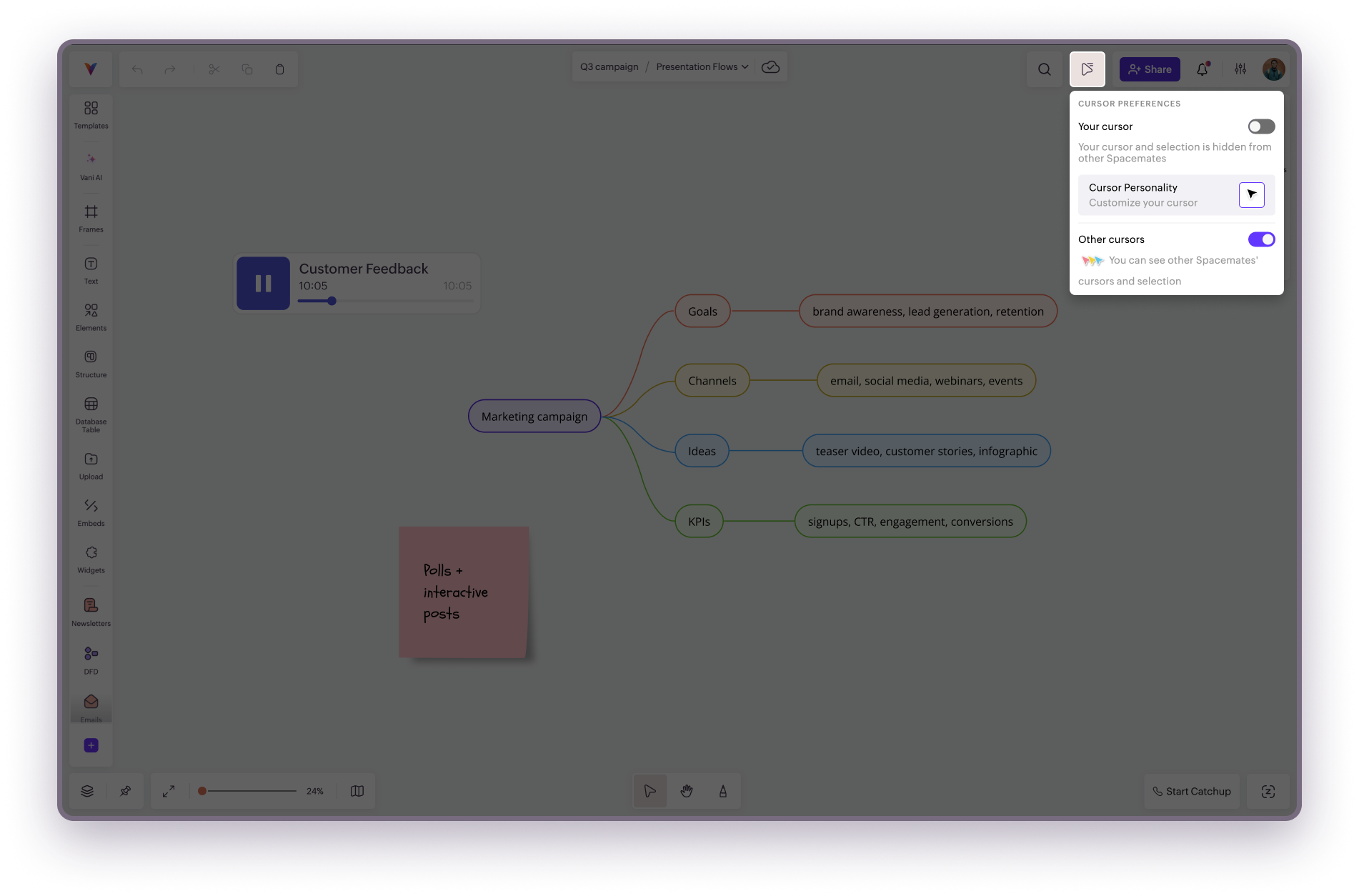Select the pen drawing tool
1359x896 pixels.
click(x=723, y=791)
